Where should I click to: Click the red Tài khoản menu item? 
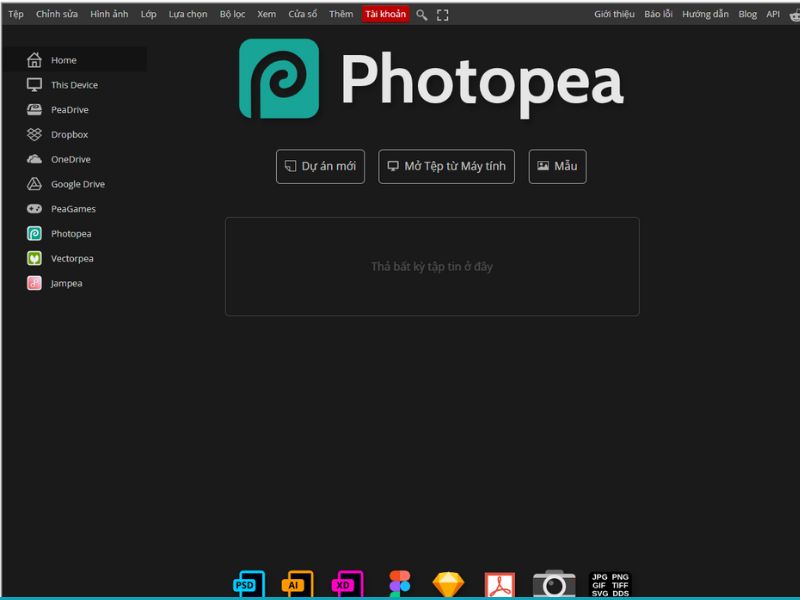click(385, 14)
